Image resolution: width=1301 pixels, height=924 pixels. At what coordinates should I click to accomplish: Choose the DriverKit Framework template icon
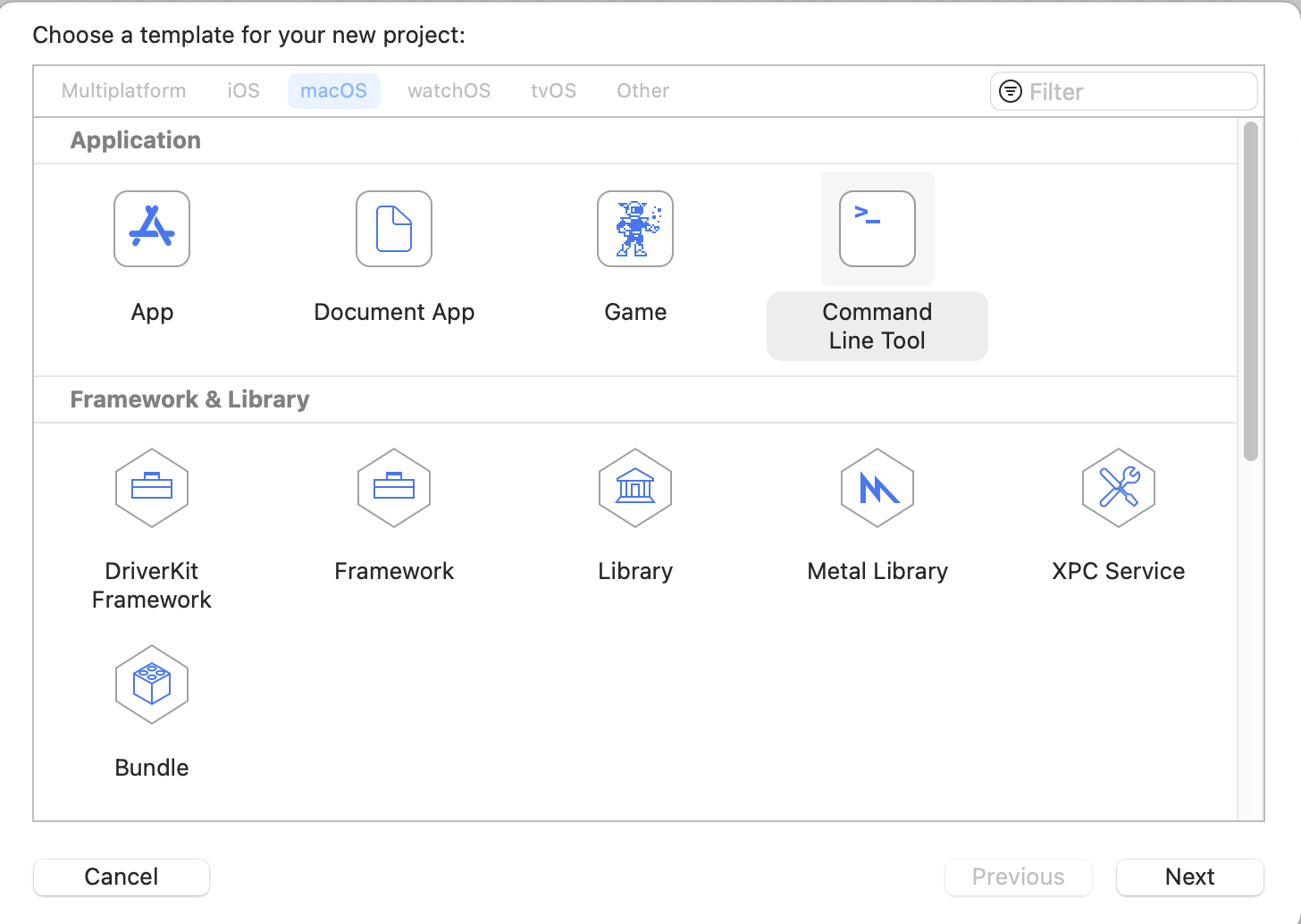pos(152,488)
